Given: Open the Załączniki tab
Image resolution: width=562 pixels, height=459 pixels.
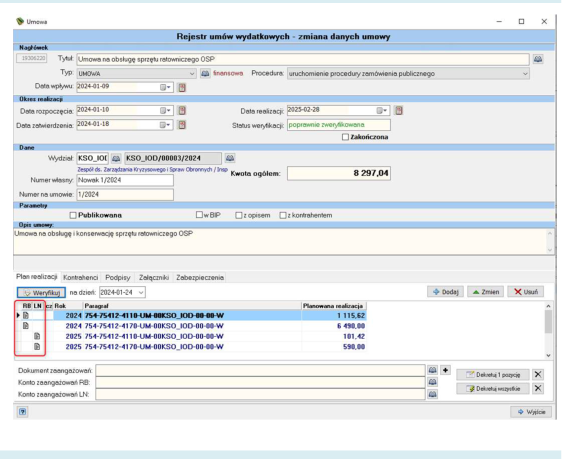Looking at the screenshot, I should pyautogui.click(x=154, y=278).
